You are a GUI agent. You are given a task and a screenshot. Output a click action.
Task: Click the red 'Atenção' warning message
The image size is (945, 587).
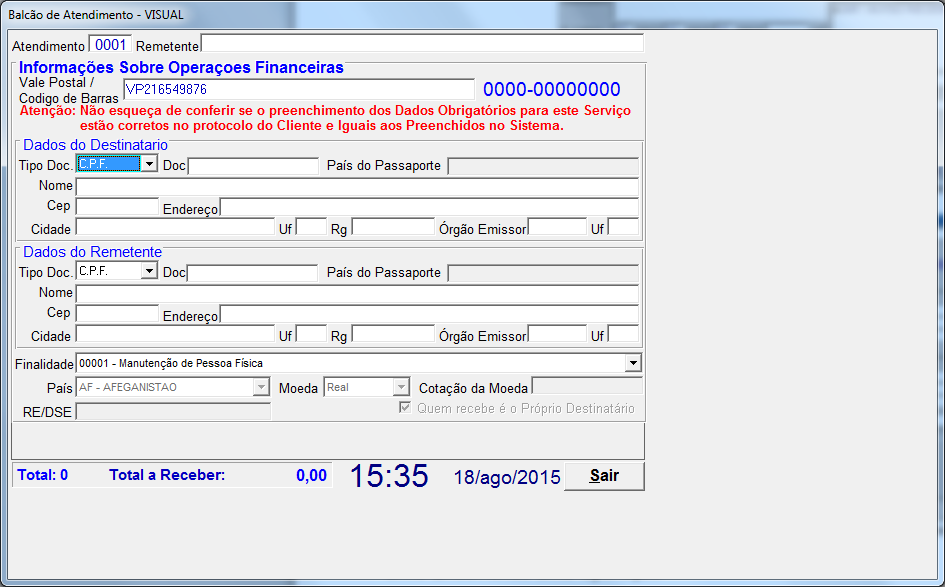pyautogui.click(x=325, y=118)
